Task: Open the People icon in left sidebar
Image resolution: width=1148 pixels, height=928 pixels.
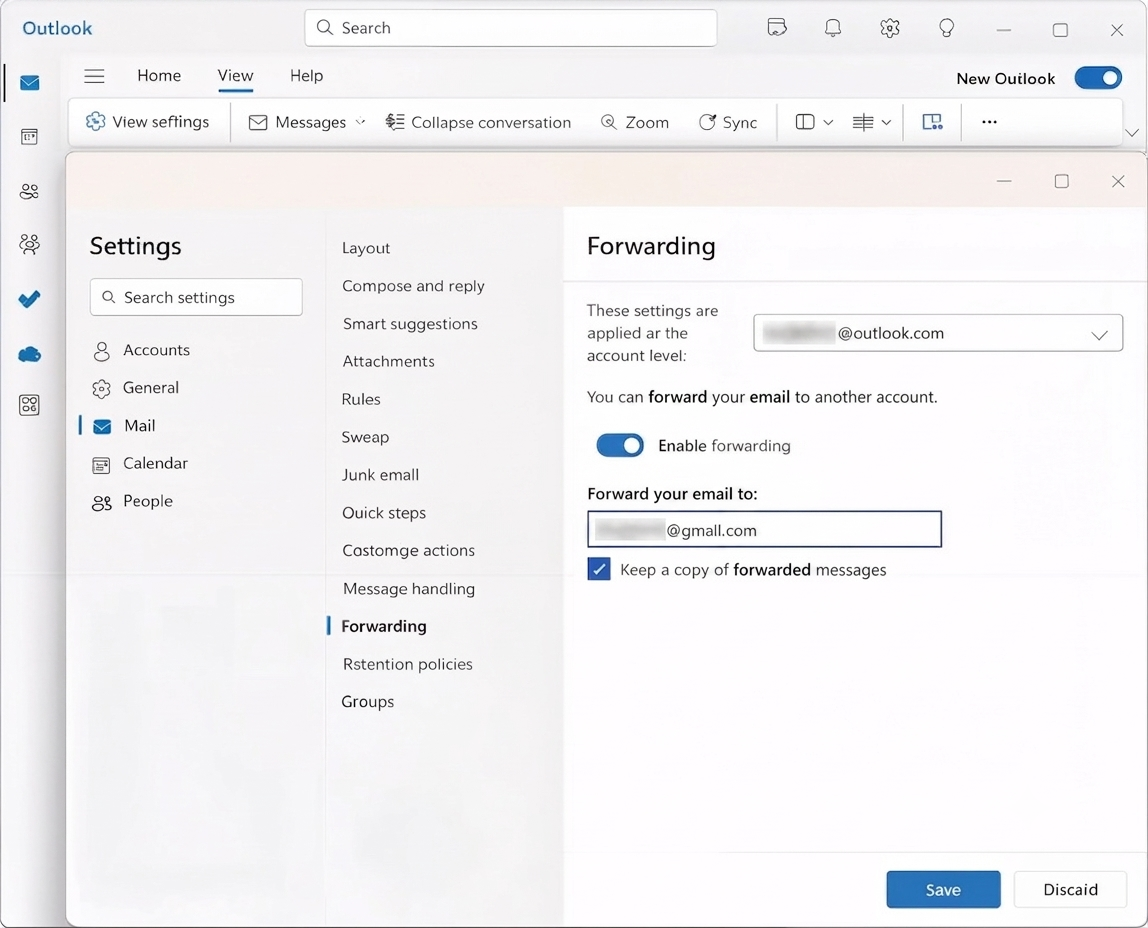Action: coord(29,192)
